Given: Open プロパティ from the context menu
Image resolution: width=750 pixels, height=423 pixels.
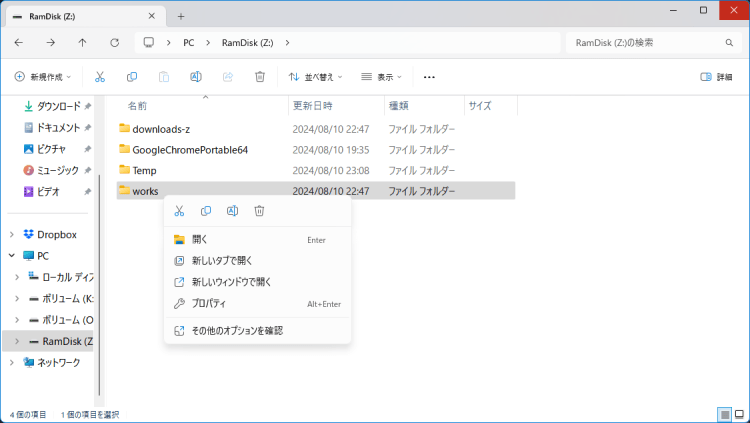Looking at the screenshot, I should point(257,303).
